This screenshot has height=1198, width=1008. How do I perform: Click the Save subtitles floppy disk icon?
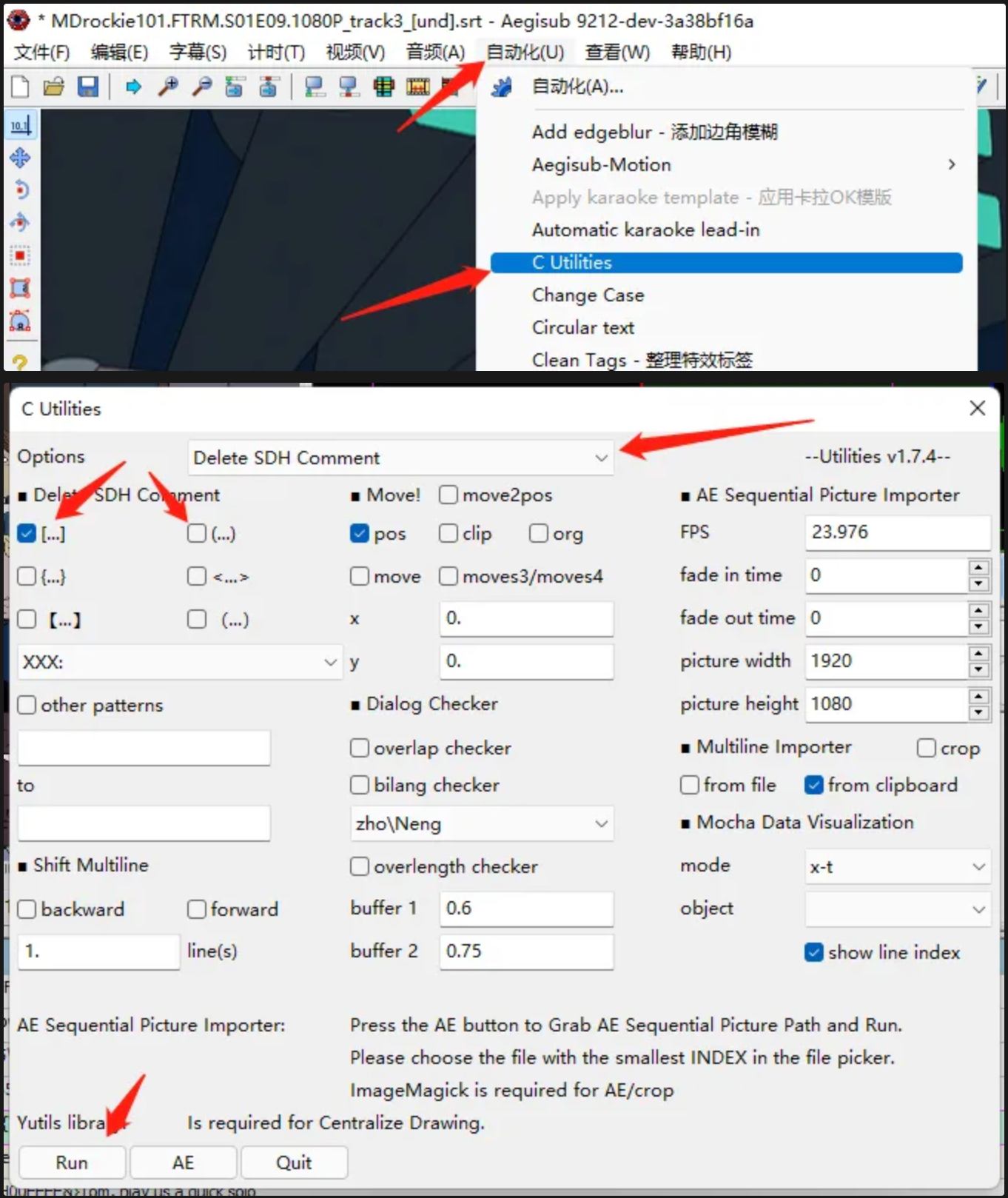pyautogui.click(x=88, y=87)
